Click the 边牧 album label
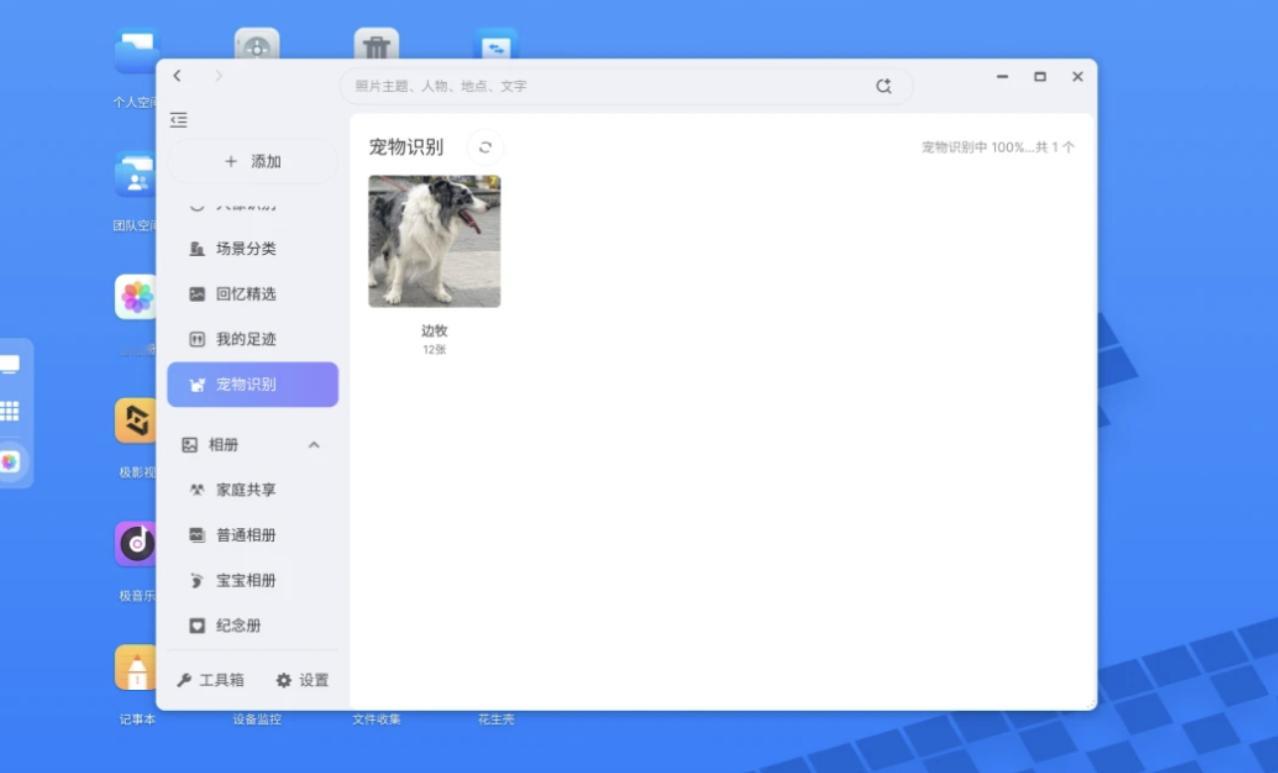Screen dimensions: 1278x773 click(434, 331)
